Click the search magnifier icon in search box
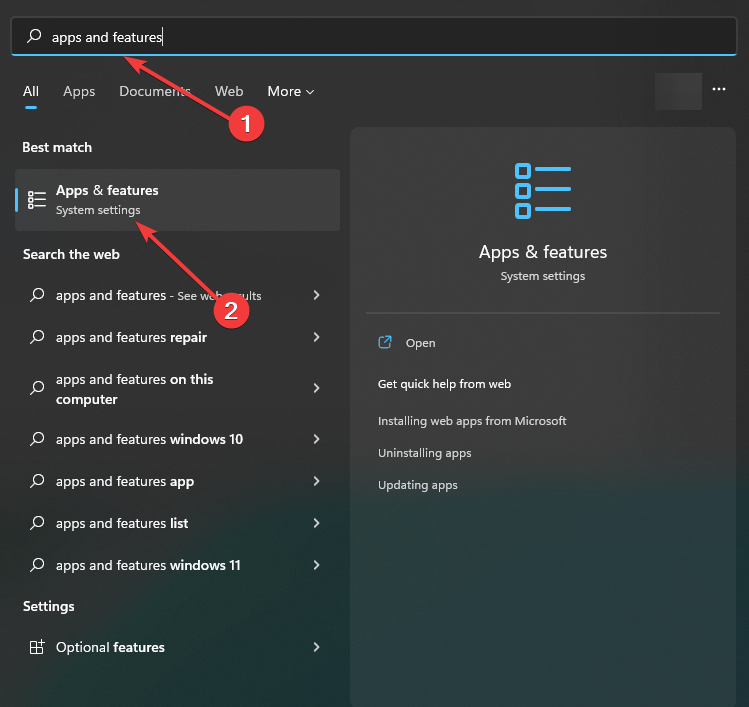Image resolution: width=749 pixels, height=707 pixels. [x=34, y=36]
